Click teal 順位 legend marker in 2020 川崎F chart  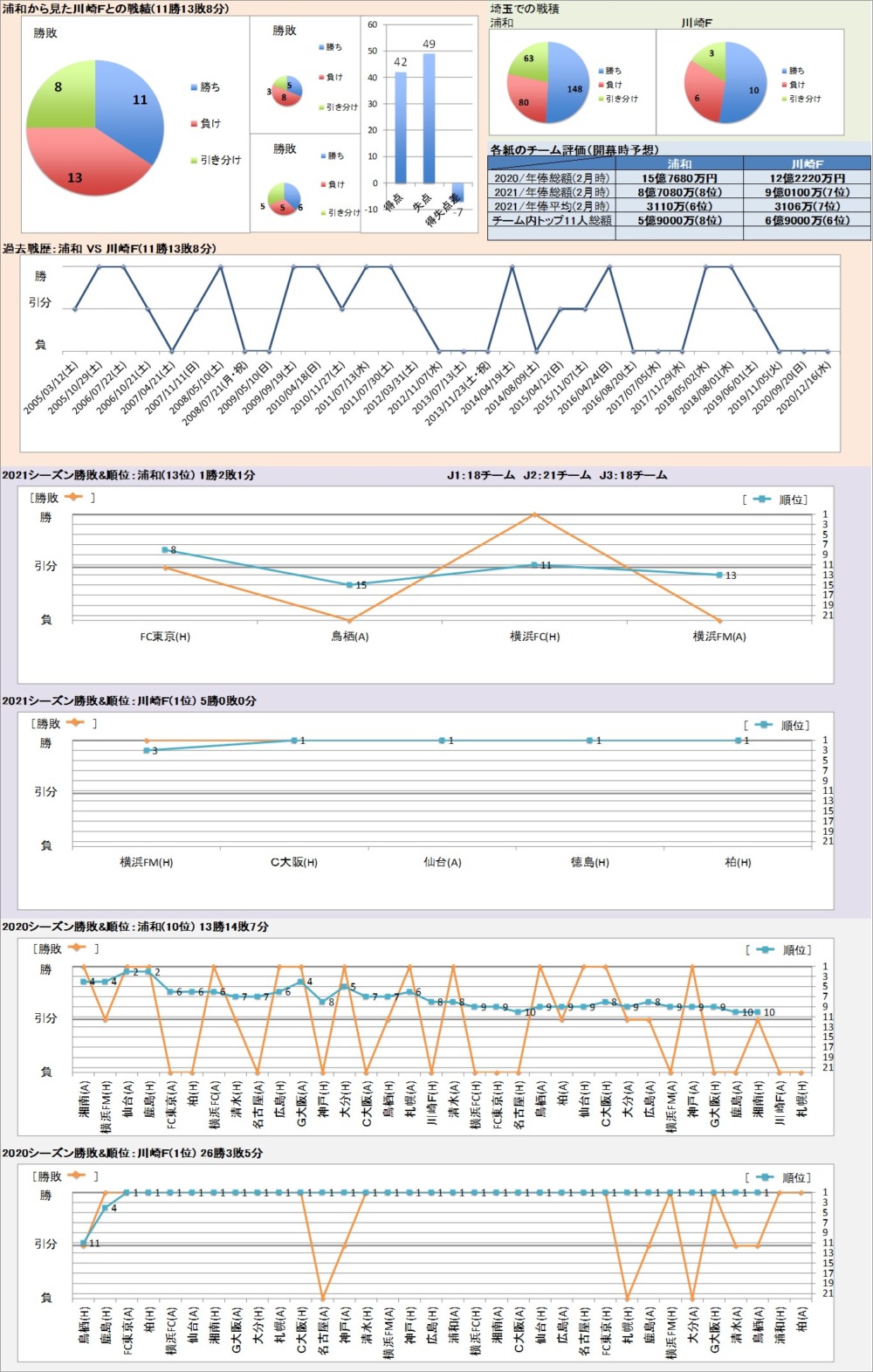click(766, 1177)
